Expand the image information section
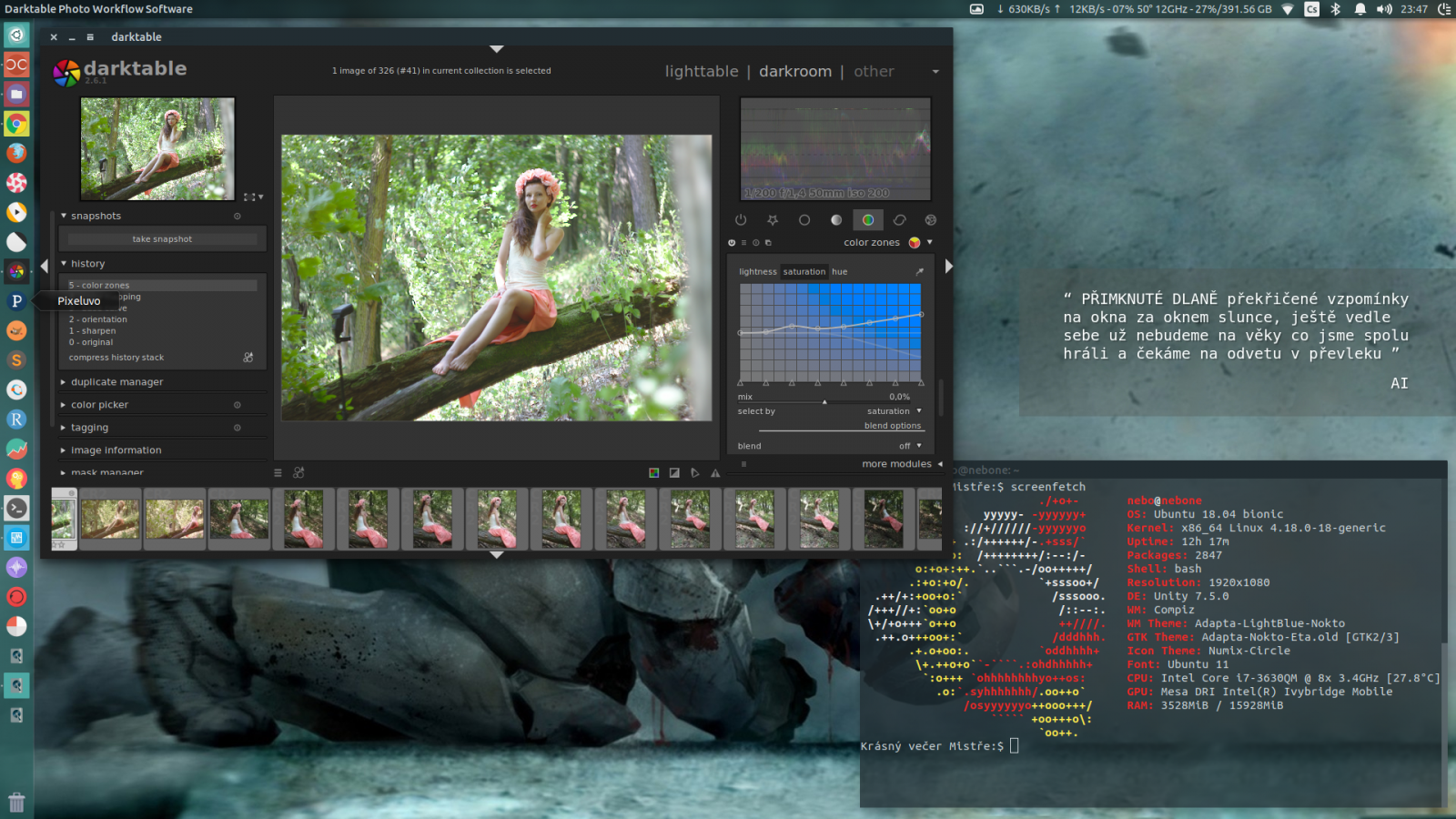This screenshot has height=819, width=1456. [x=115, y=450]
